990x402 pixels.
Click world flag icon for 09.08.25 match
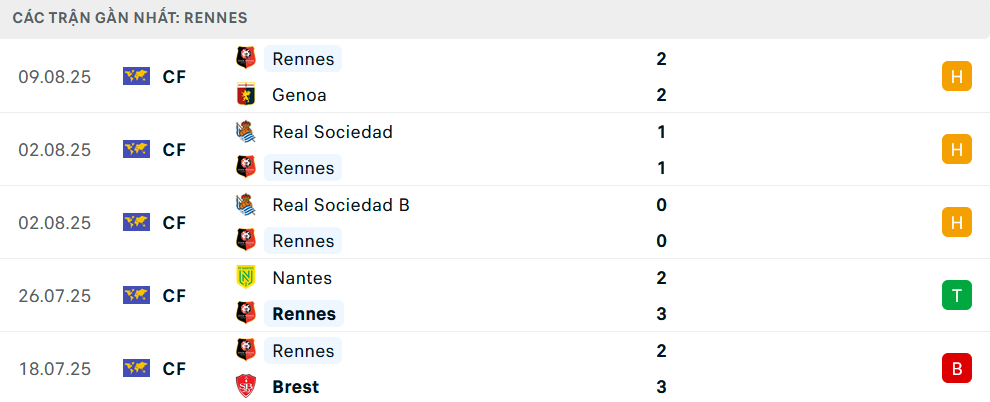[x=136, y=76]
